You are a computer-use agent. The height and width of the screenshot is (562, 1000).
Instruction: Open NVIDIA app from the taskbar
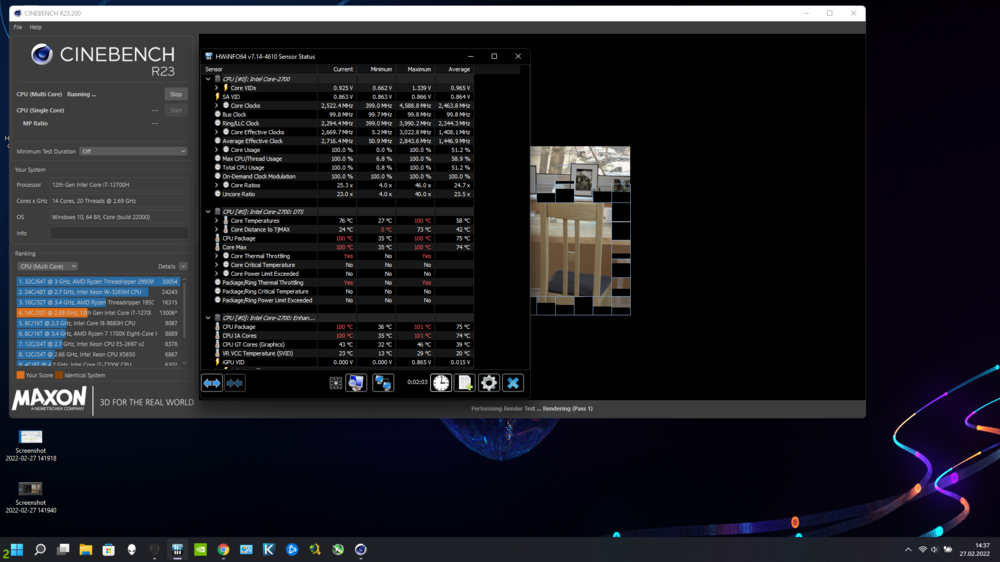(x=200, y=549)
